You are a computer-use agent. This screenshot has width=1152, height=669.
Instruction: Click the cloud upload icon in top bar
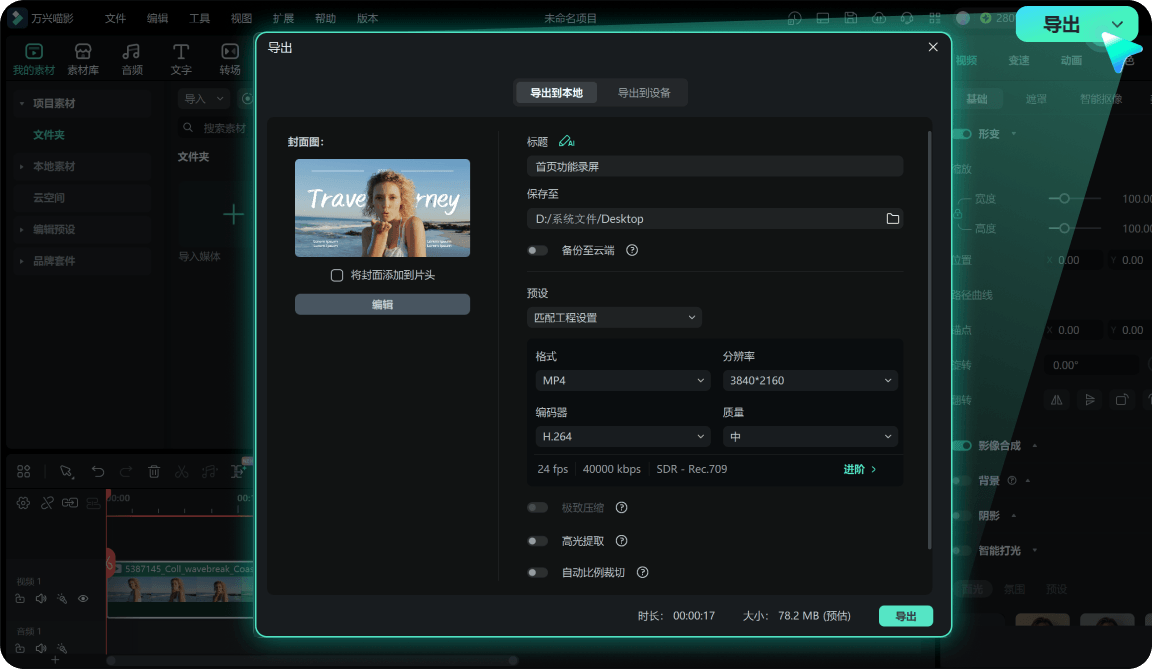click(879, 18)
